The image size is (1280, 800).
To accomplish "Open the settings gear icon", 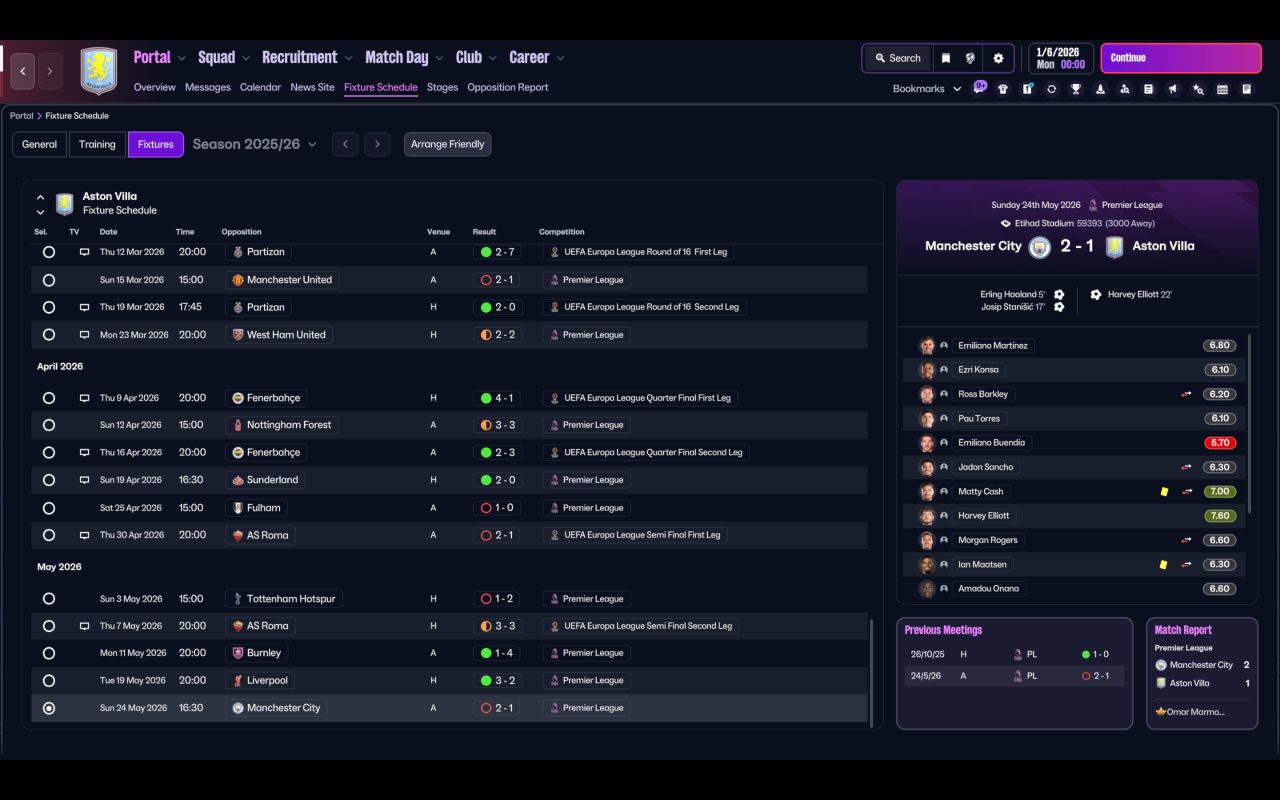I will pos(998,58).
